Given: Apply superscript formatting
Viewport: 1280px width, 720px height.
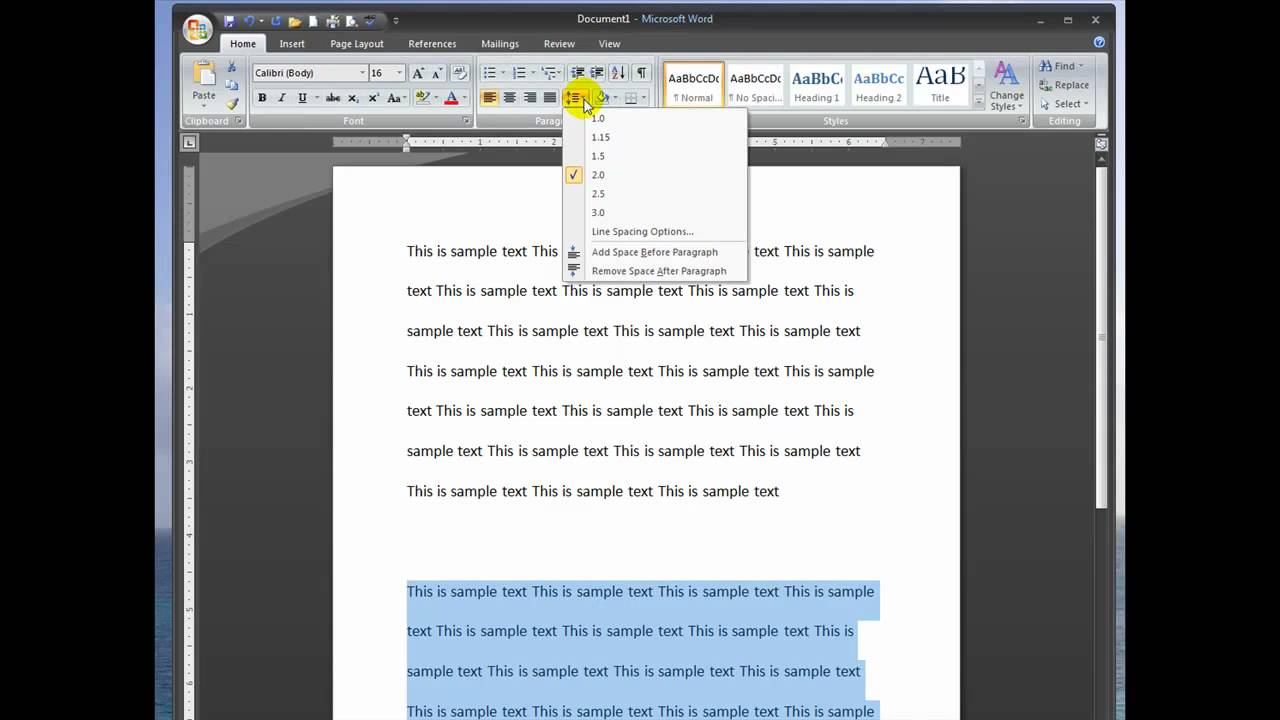Looking at the screenshot, I should [x=374, y=98].
